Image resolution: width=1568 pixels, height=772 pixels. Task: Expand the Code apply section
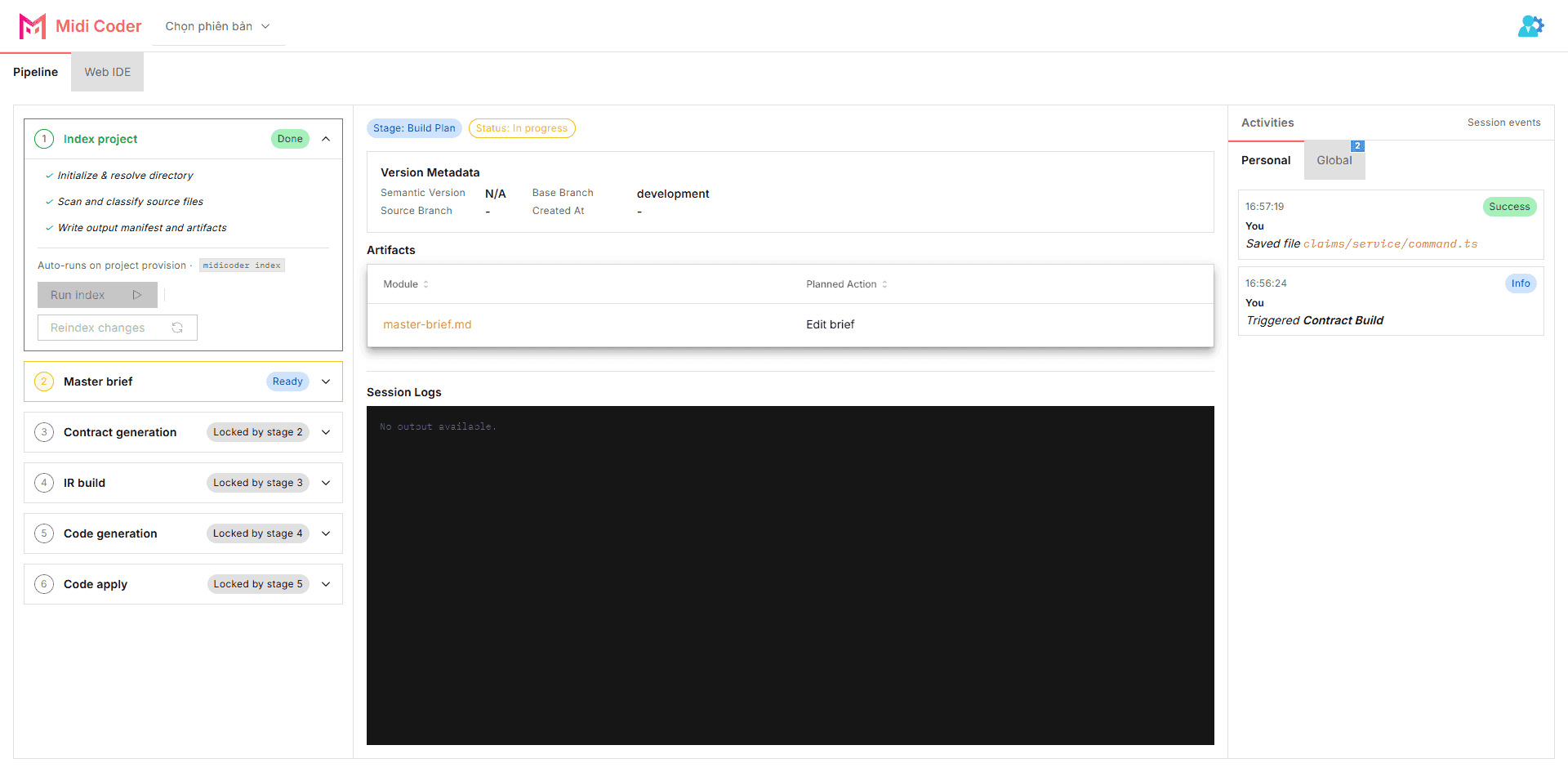pos(326,584)
